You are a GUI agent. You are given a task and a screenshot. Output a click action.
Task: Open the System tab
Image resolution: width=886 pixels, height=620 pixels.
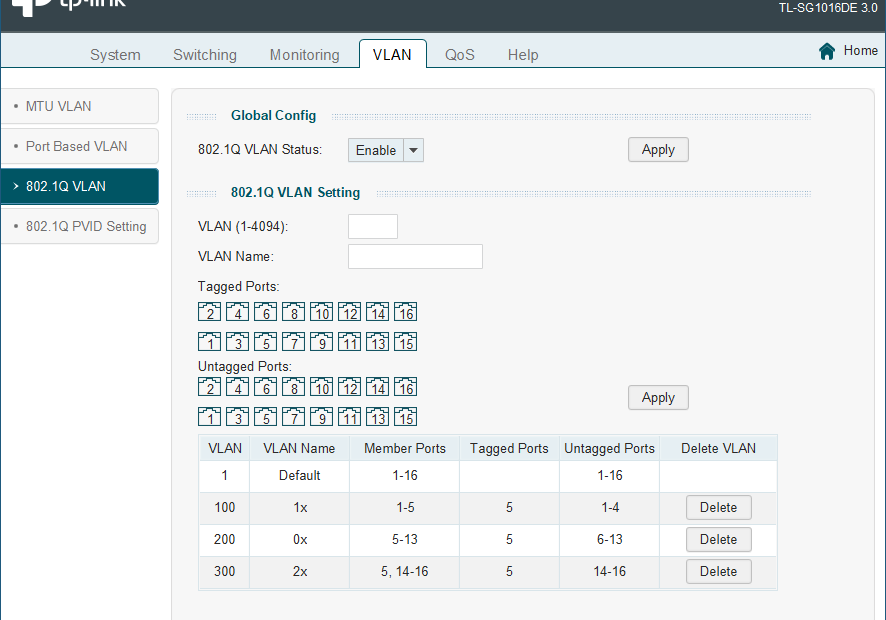115,55
